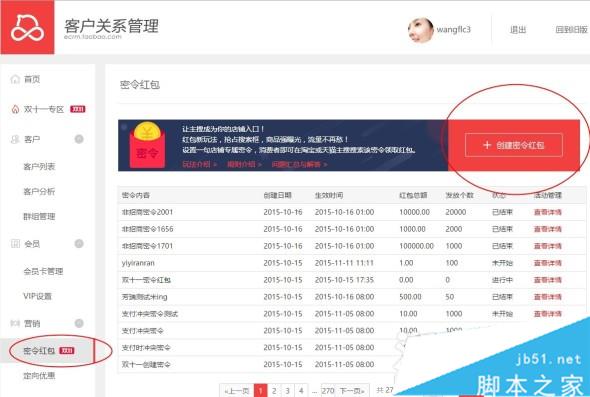Go to the previous page with 上一页
Viewport: 590px width, 397px height.
click(237, 391)
